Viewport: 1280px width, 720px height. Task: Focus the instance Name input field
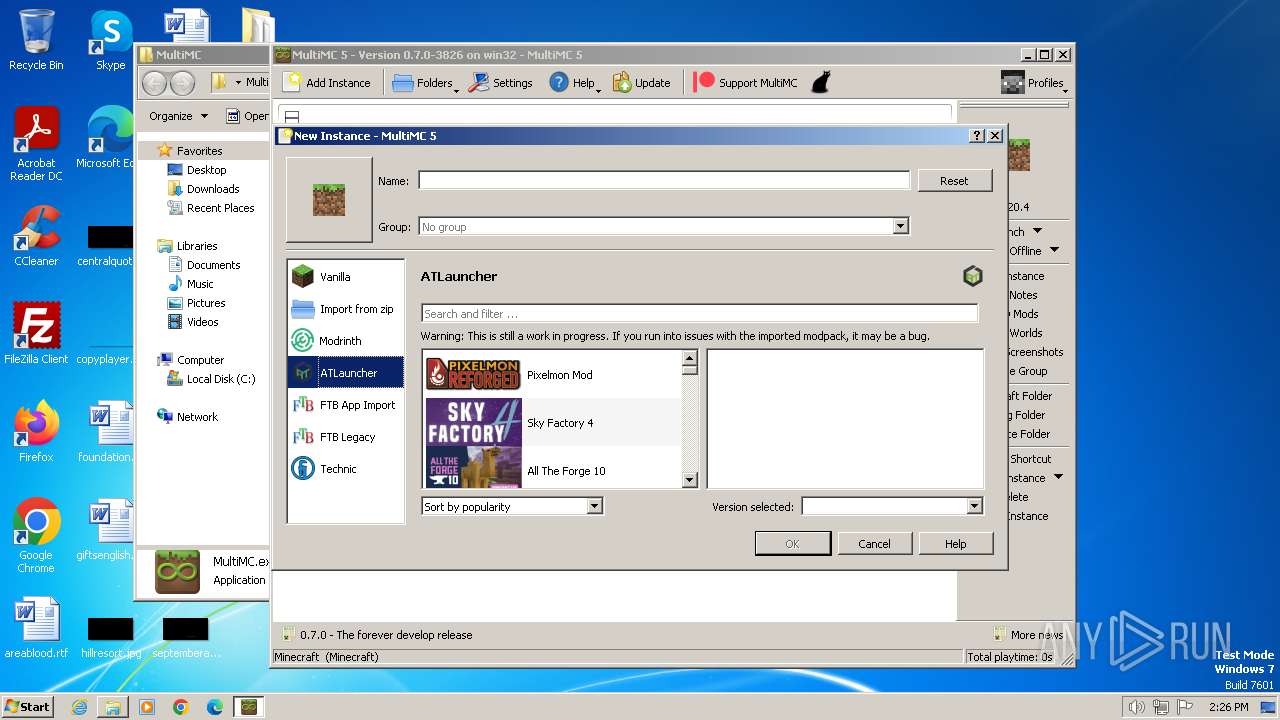tap(664, 181)
